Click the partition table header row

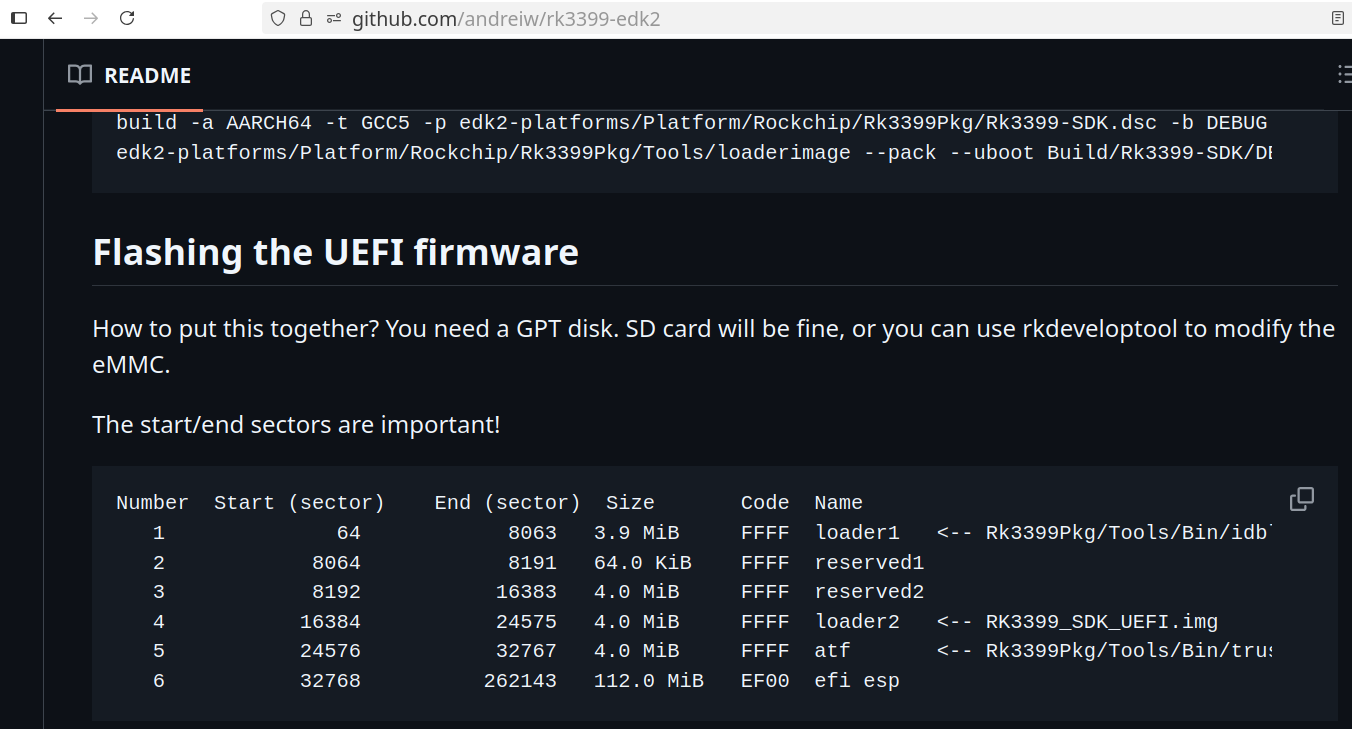[489, 503]
